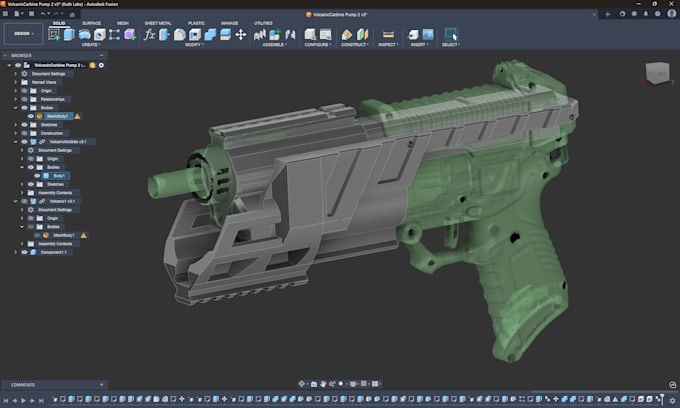Click the timeline Play button
Viewport: 680px width, 408px height.
tap(23, 401)
